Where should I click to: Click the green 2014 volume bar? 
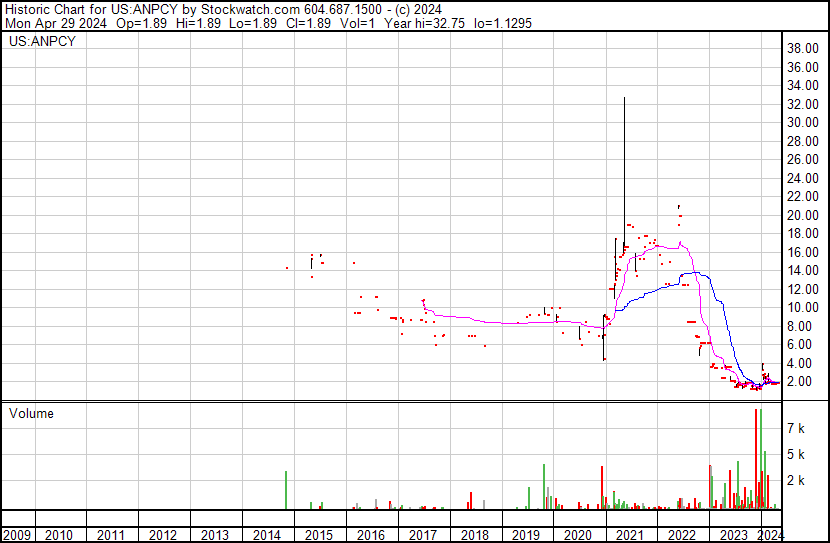[x=286, y=490]
